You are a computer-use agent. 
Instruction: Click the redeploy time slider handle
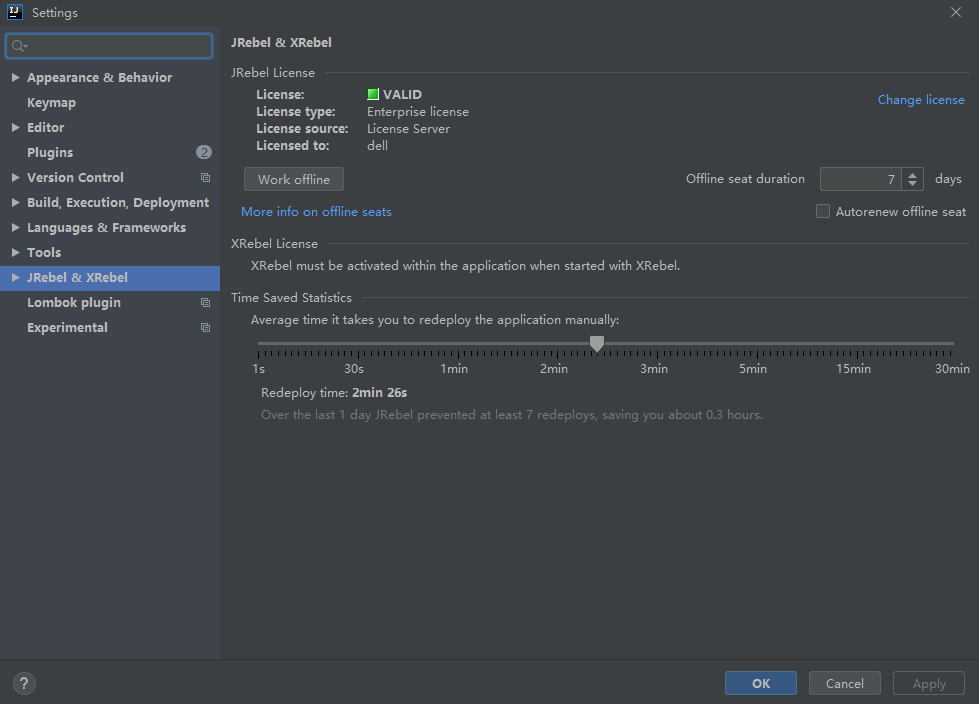(597, 343)
